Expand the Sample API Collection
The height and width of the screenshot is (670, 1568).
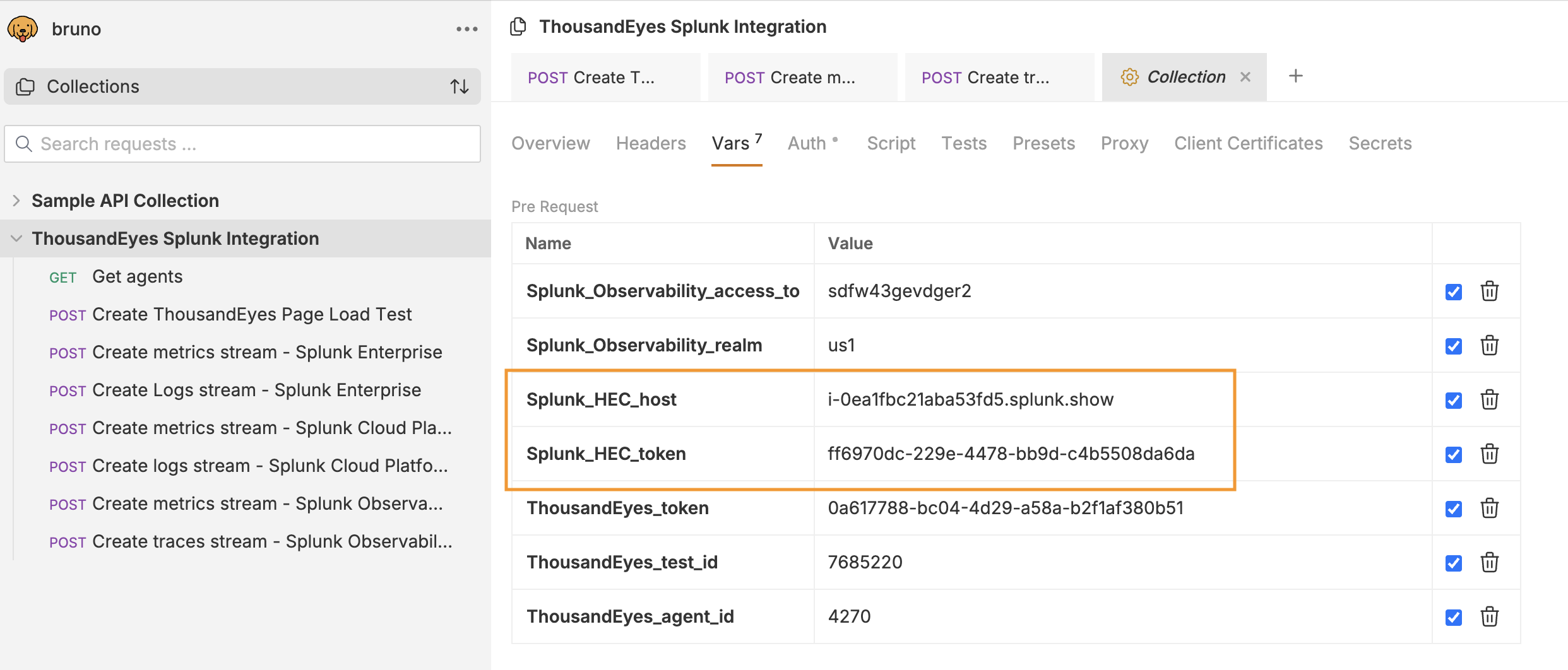click(x=16, y=201)
